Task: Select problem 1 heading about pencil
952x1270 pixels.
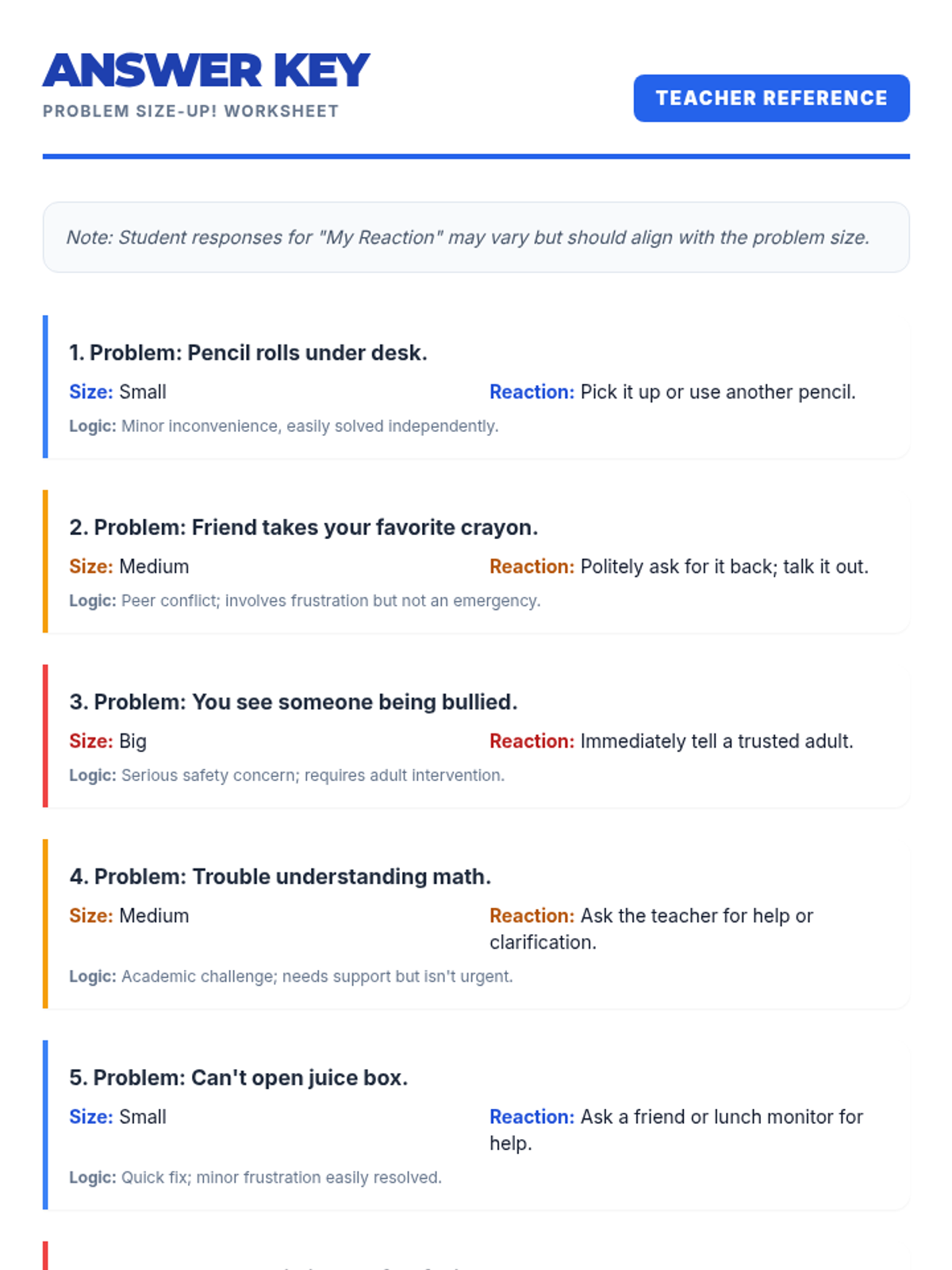Action: coord(248,352)
